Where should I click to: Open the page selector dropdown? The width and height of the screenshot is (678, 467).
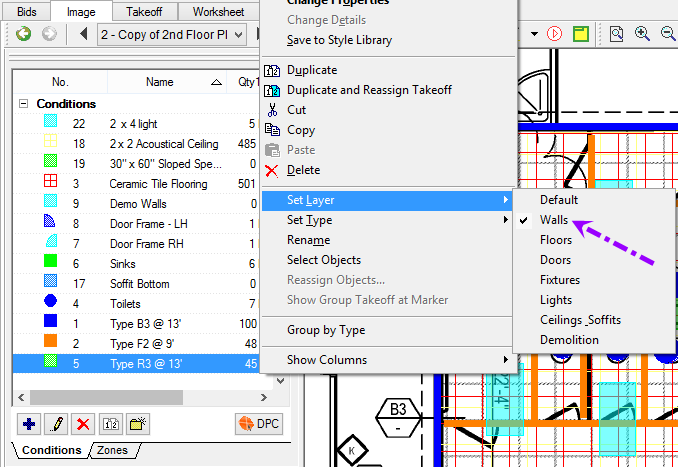tap(238, 35)
